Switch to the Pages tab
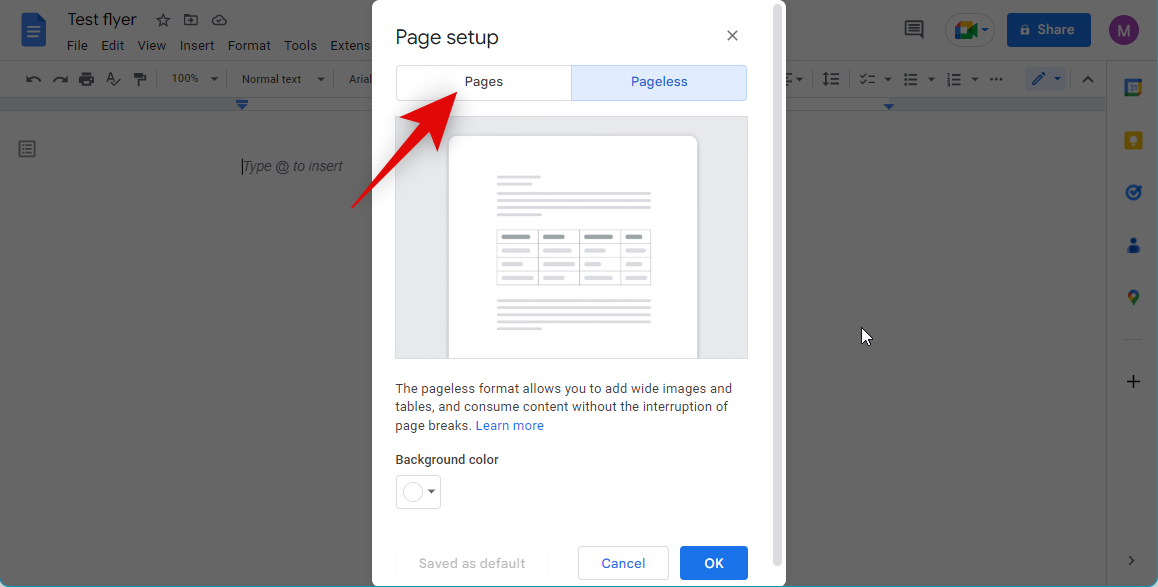This screenshot has width=1158, height=587. [483, 83]
